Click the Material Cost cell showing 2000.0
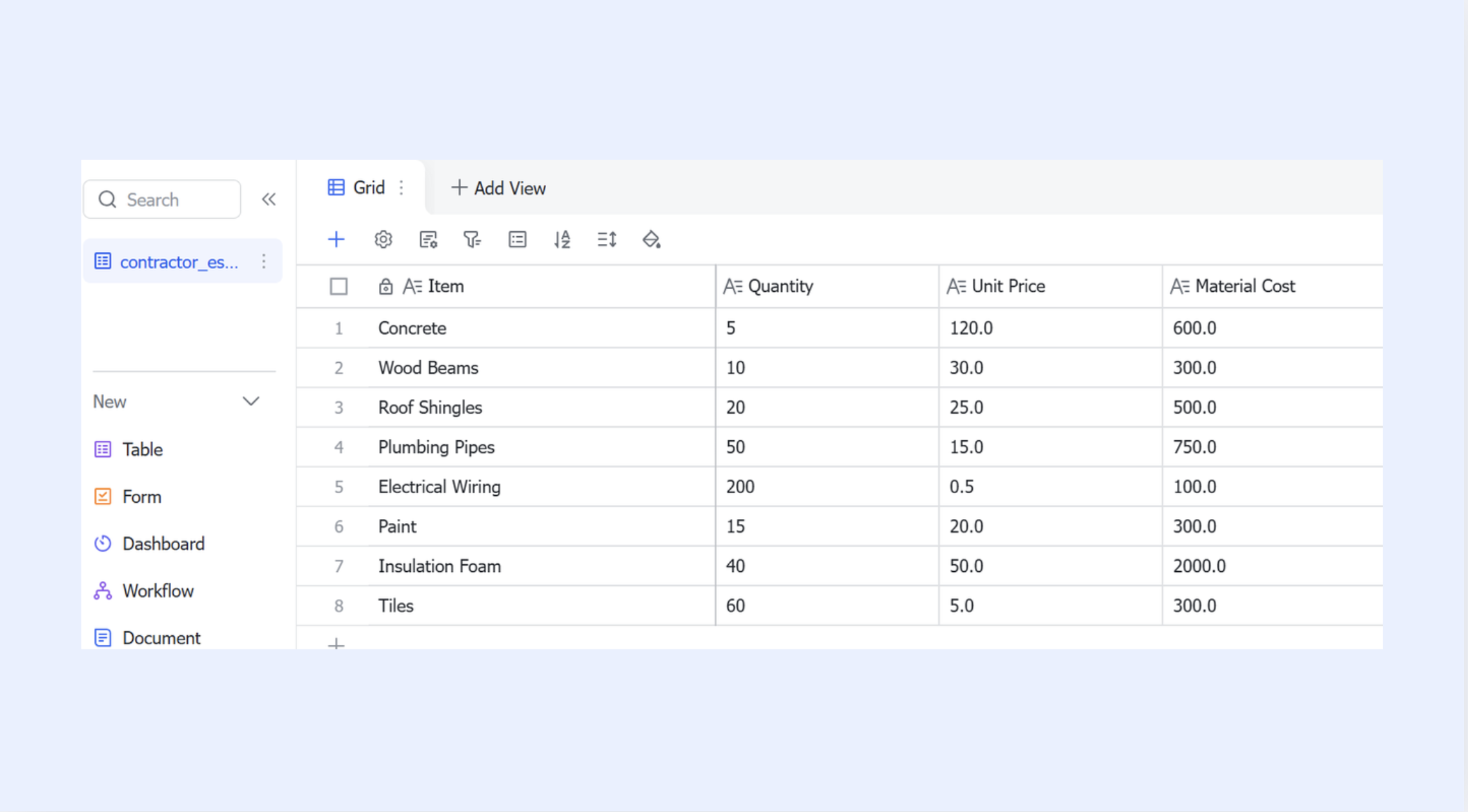The height and width of the screenshot is (812, 1468). [x=1272, y=566]
